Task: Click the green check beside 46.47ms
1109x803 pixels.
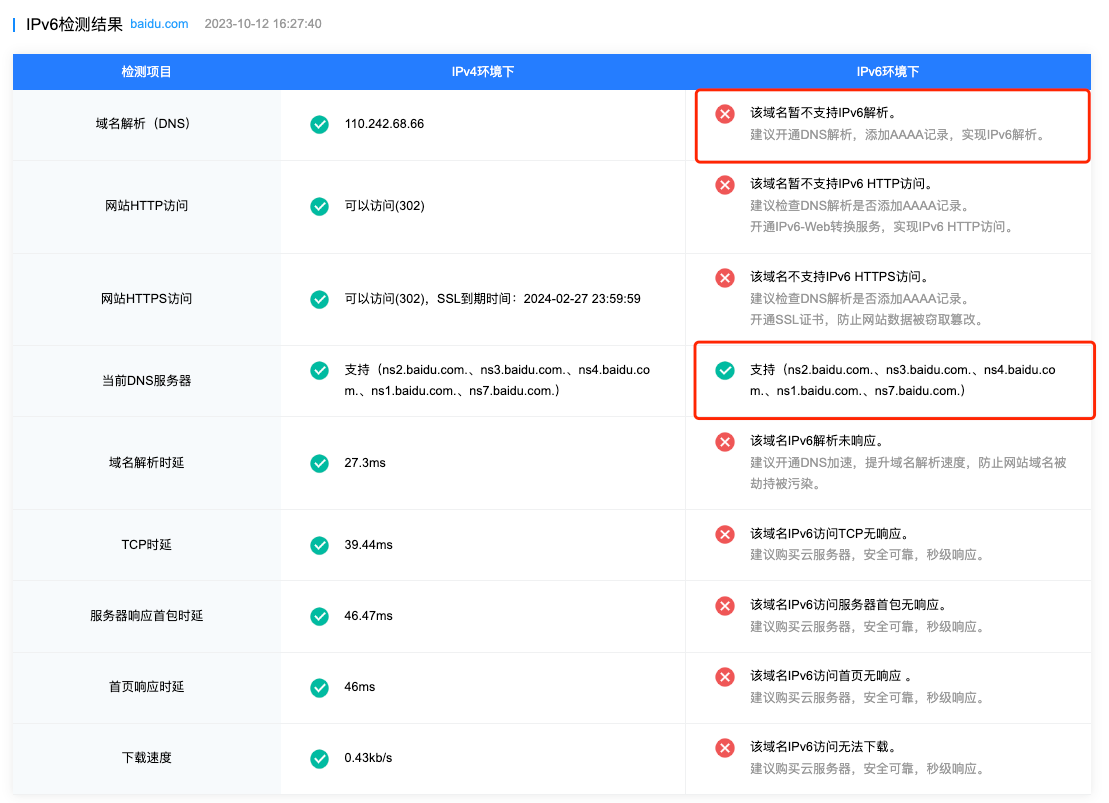Action: coord(319,616)
